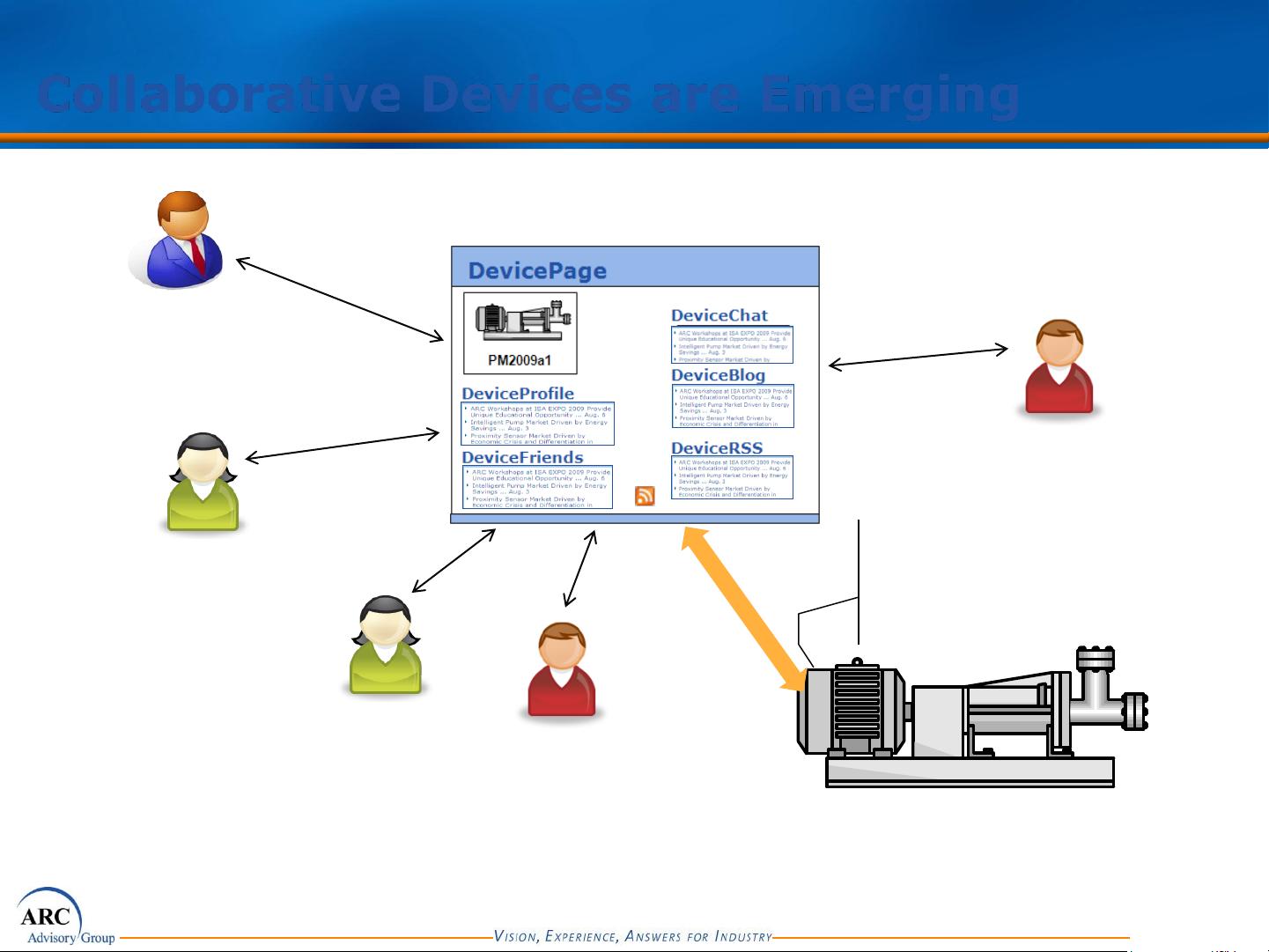Screen dimensions: 1269x952
Task: Select the news list under DeviceFriends
Action: coord(537,488)
